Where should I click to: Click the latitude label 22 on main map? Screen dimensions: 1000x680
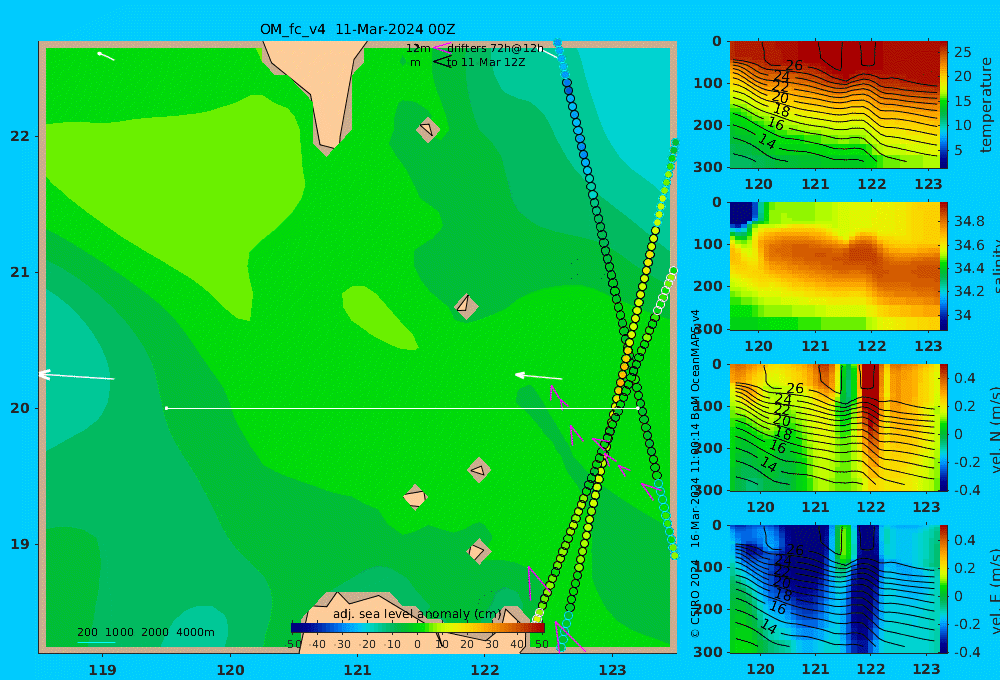(x=20, y=136)
